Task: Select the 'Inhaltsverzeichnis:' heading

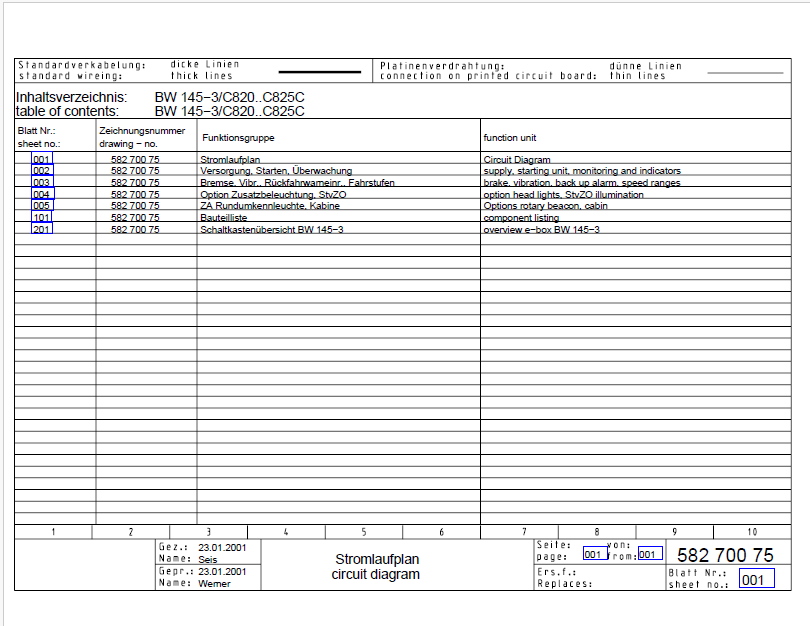Action: [x=71, y=97]
